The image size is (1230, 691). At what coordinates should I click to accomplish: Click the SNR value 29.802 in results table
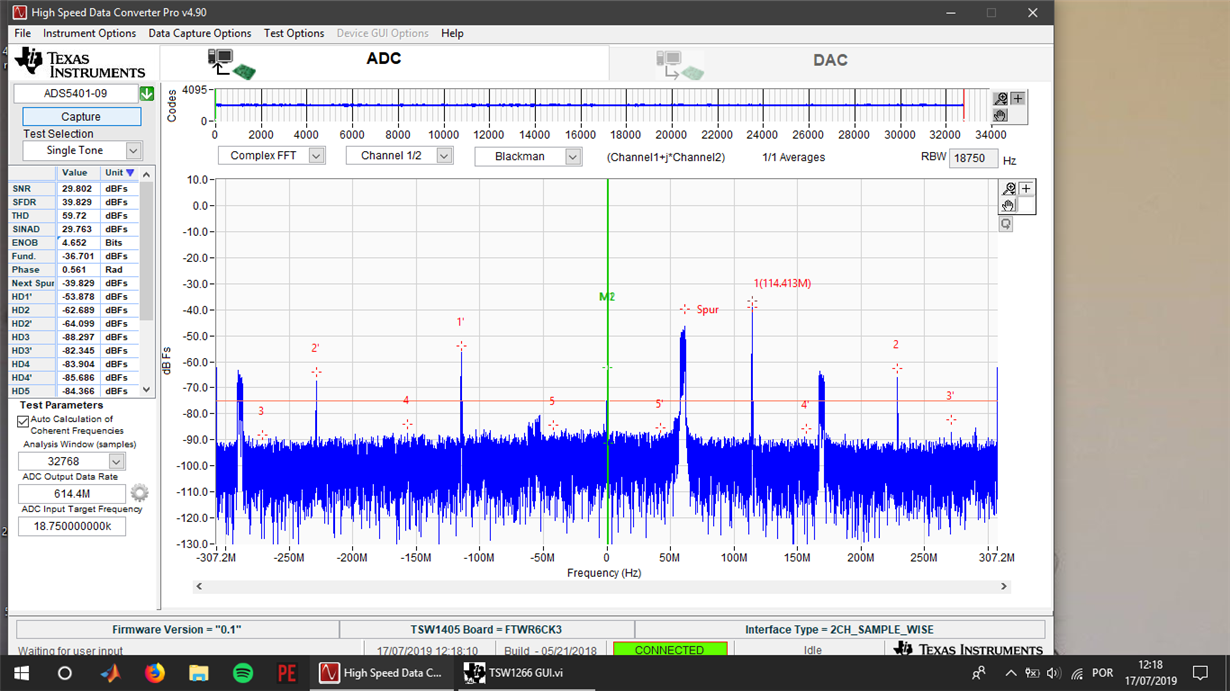[76, 188]
